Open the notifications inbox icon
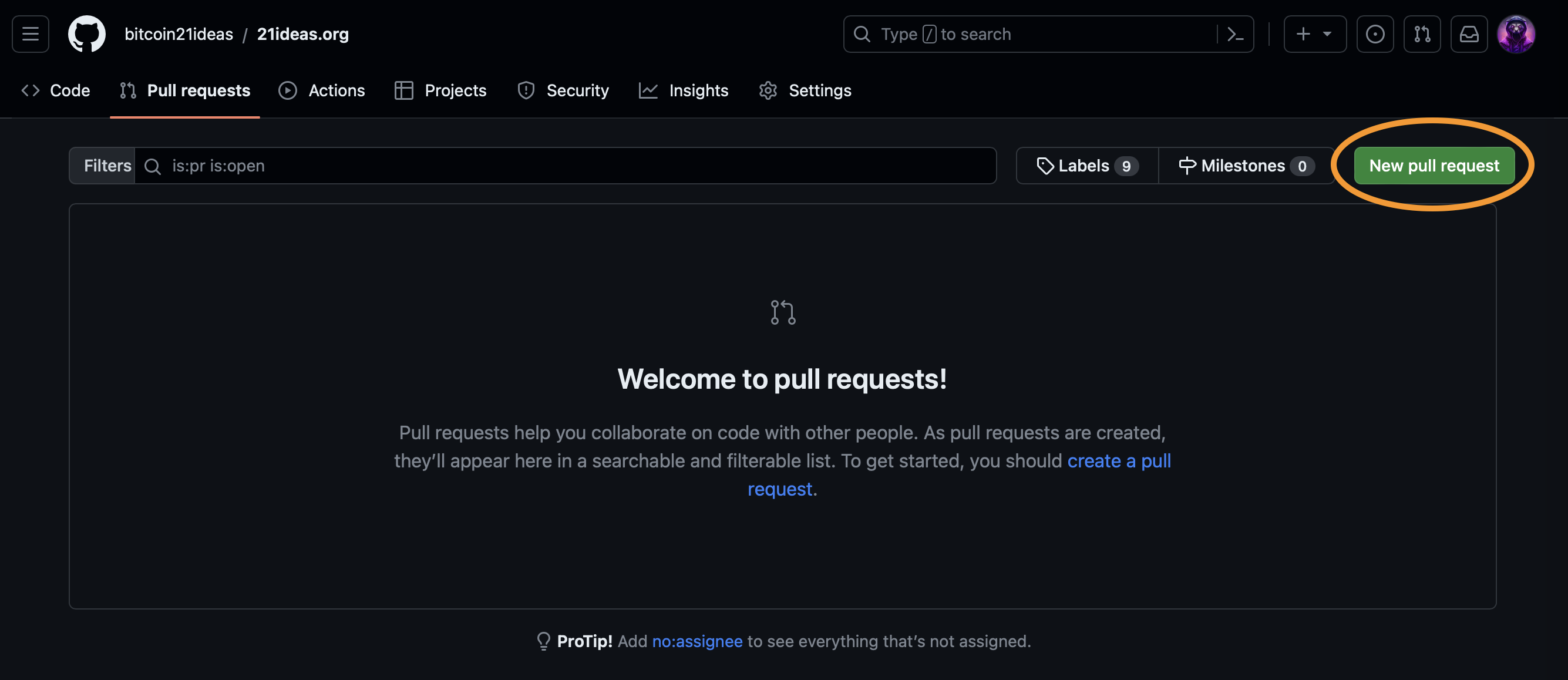The height and width of the screenshot is (680, 1568). [x=1469, y=34]
